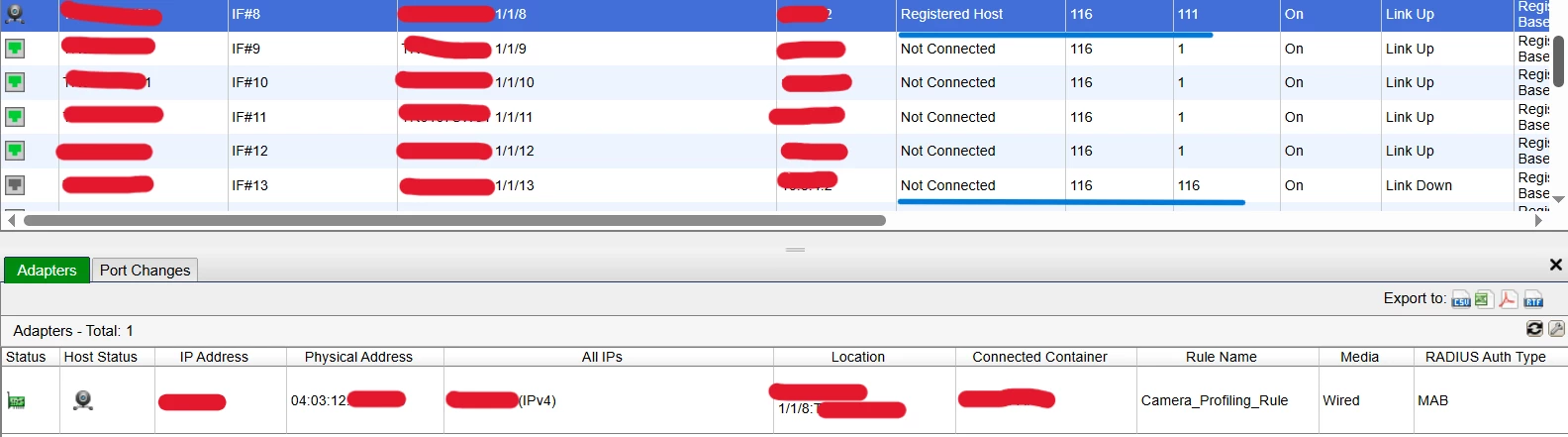Select the IF#8 cell
1568x437 pixels.
(x=312, y=14)
